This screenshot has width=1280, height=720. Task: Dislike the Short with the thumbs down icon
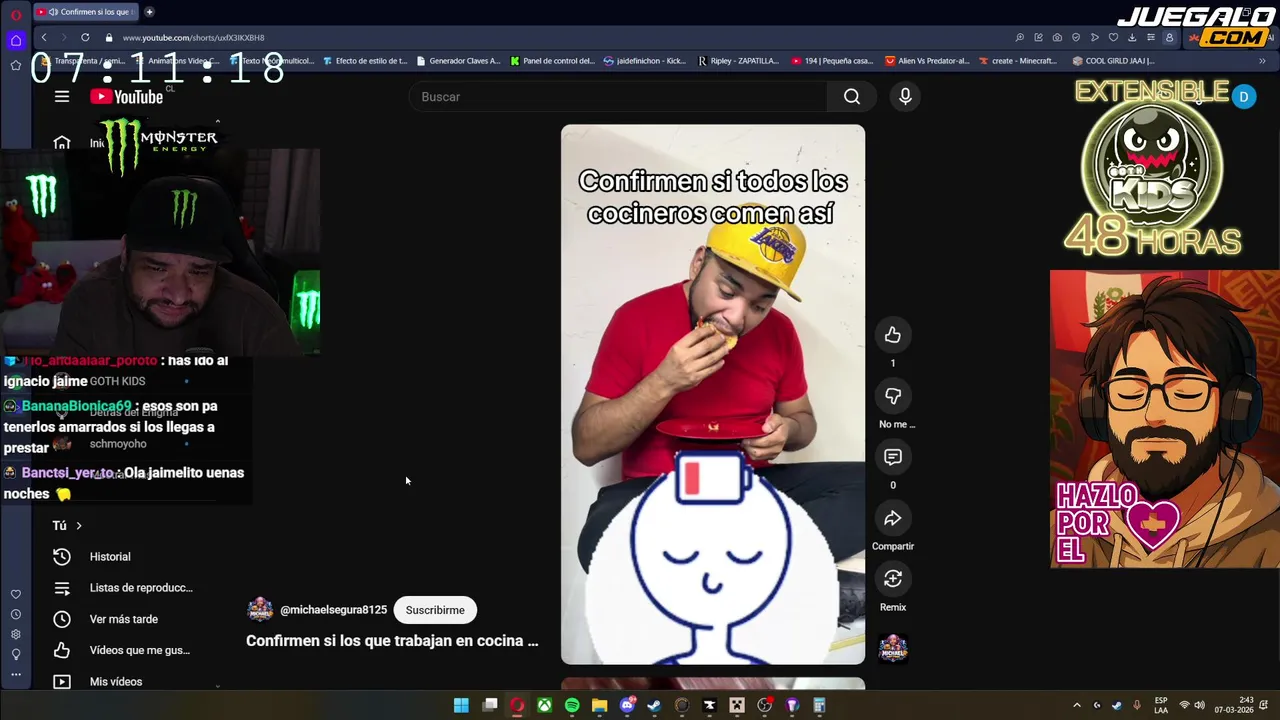[x=893, y=396]
